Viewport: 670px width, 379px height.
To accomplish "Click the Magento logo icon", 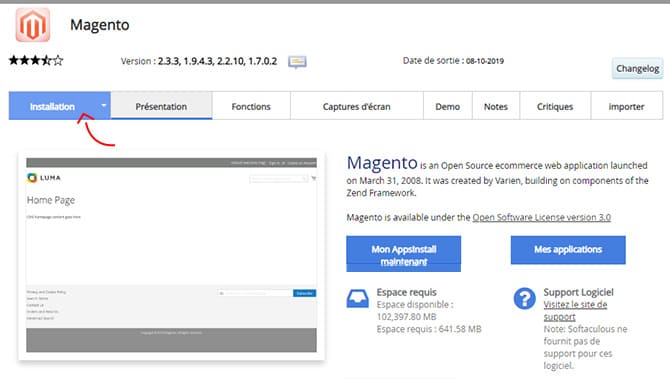I will click(x=33, y=25).
